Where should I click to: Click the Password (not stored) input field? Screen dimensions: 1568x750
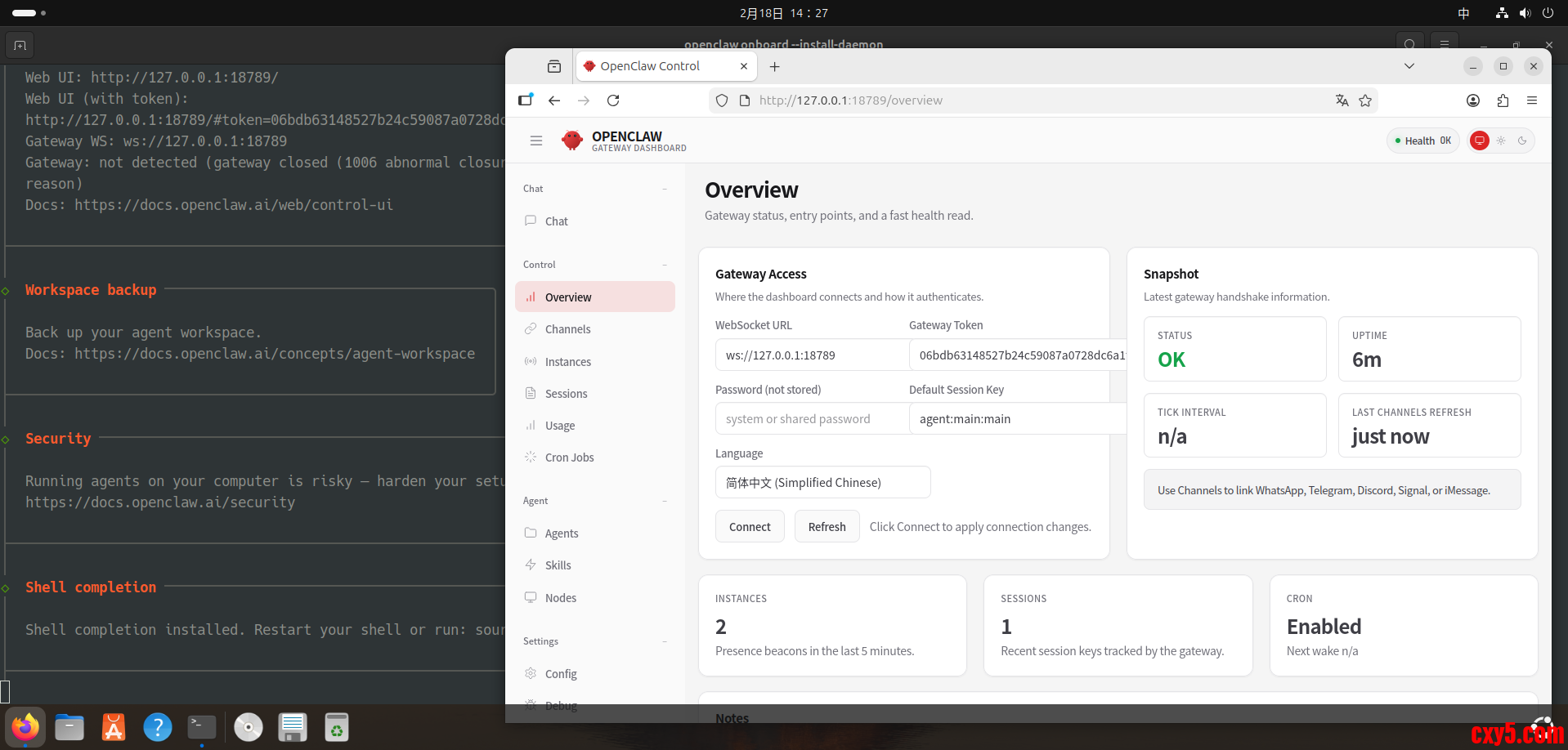tap(811, 419)
